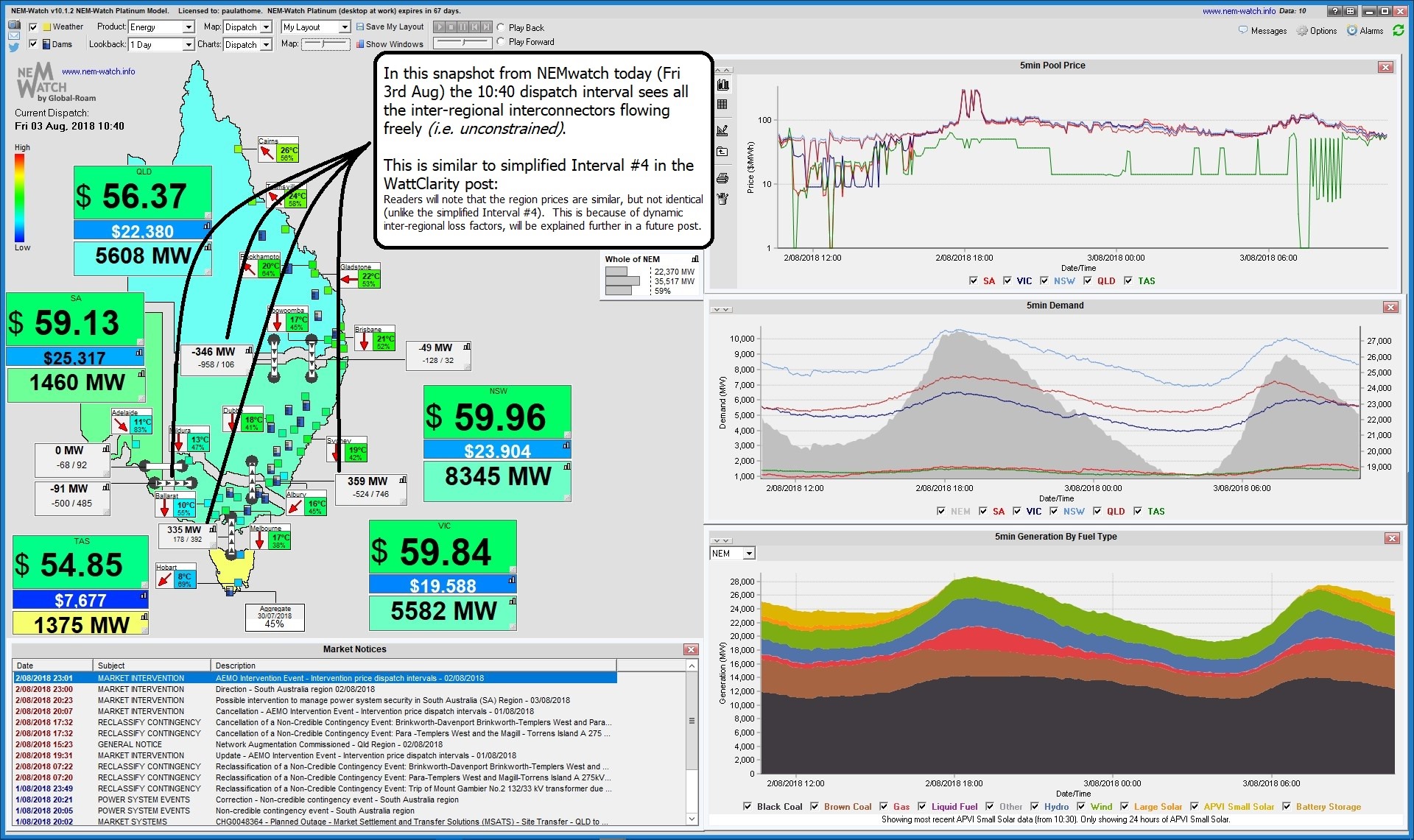Click the chart design ruler icon
The width and height of the screenshot is (1414, 840).
(x=722, y=130)
